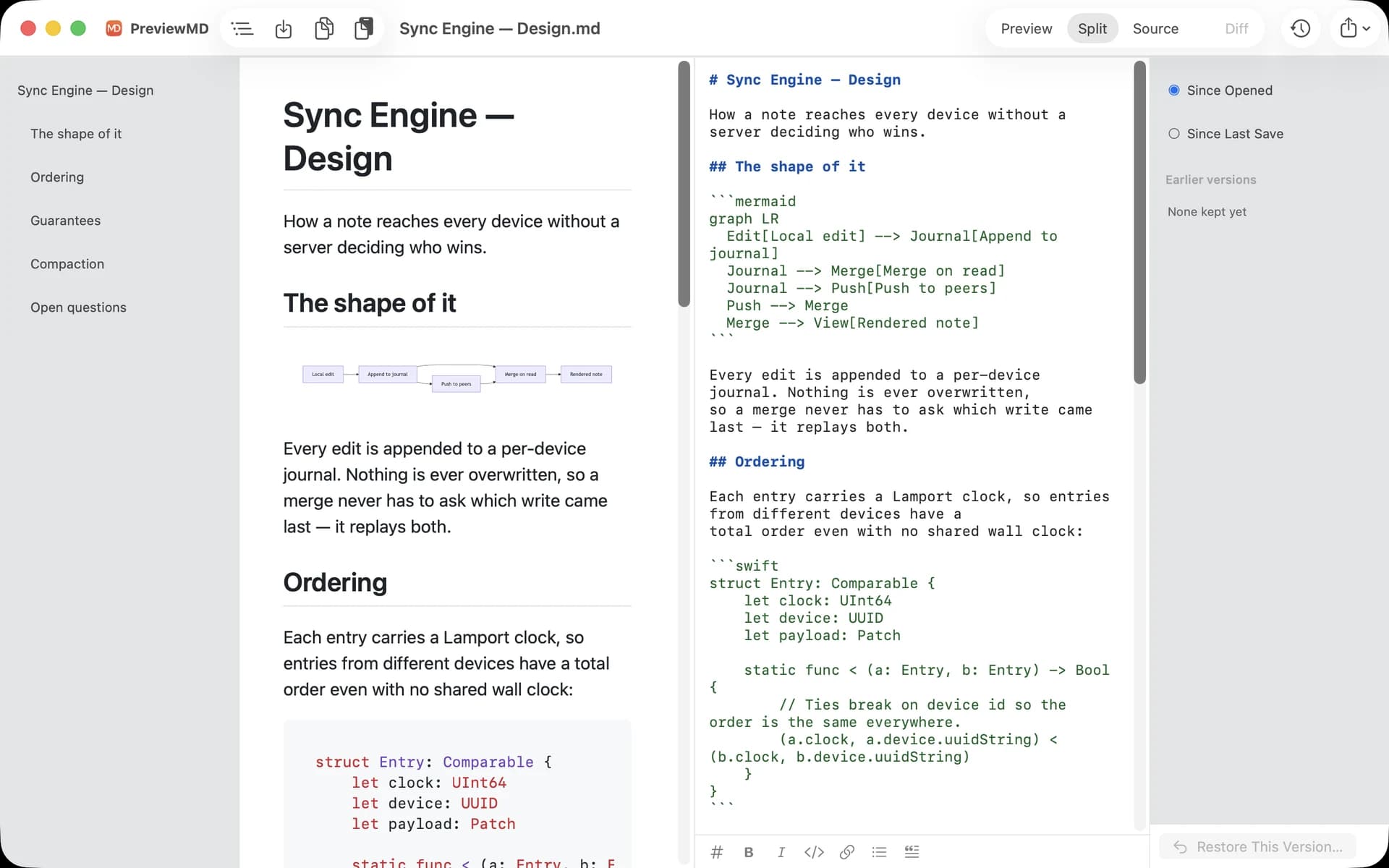1389x868 pixels.
Task: Expand the share button dropdown chevron
Action: pyautogui.click(x=1367, y=29)
